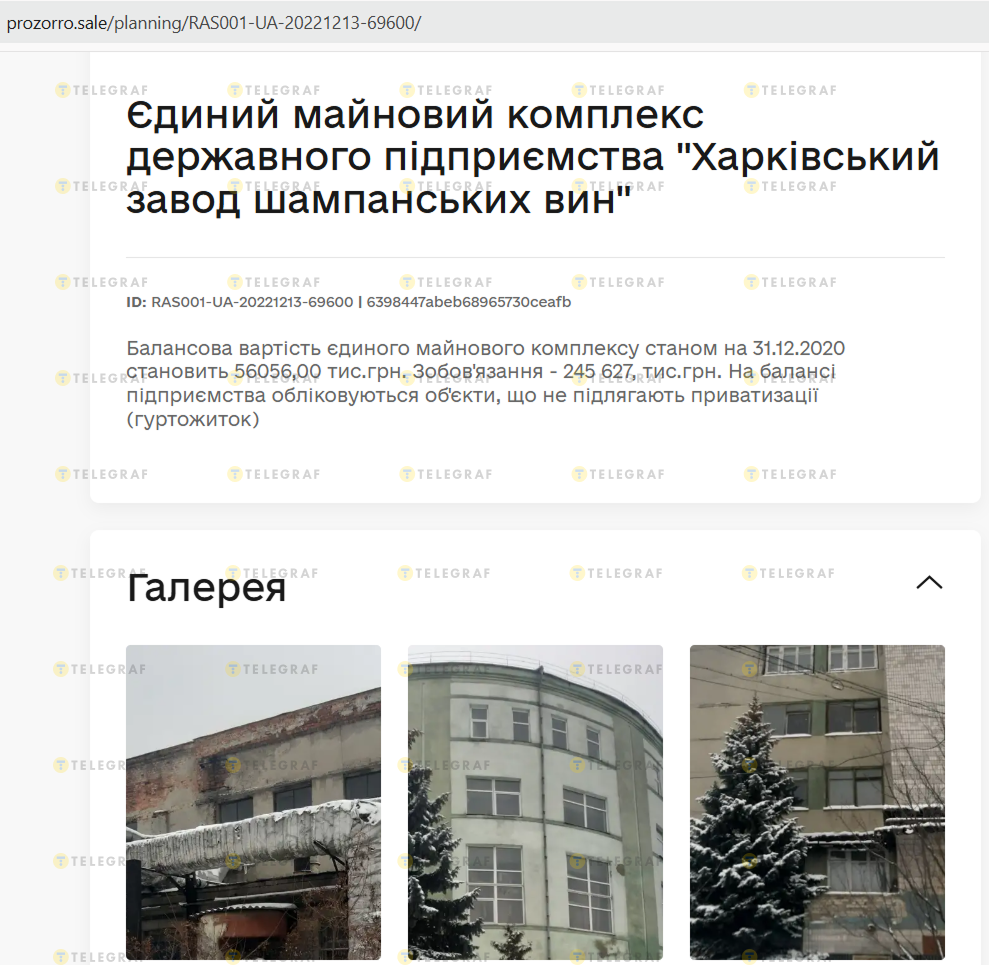Screen dimensions: 989x965
Task: Click the Галерея section heading
Action: [x=207, y=588]
